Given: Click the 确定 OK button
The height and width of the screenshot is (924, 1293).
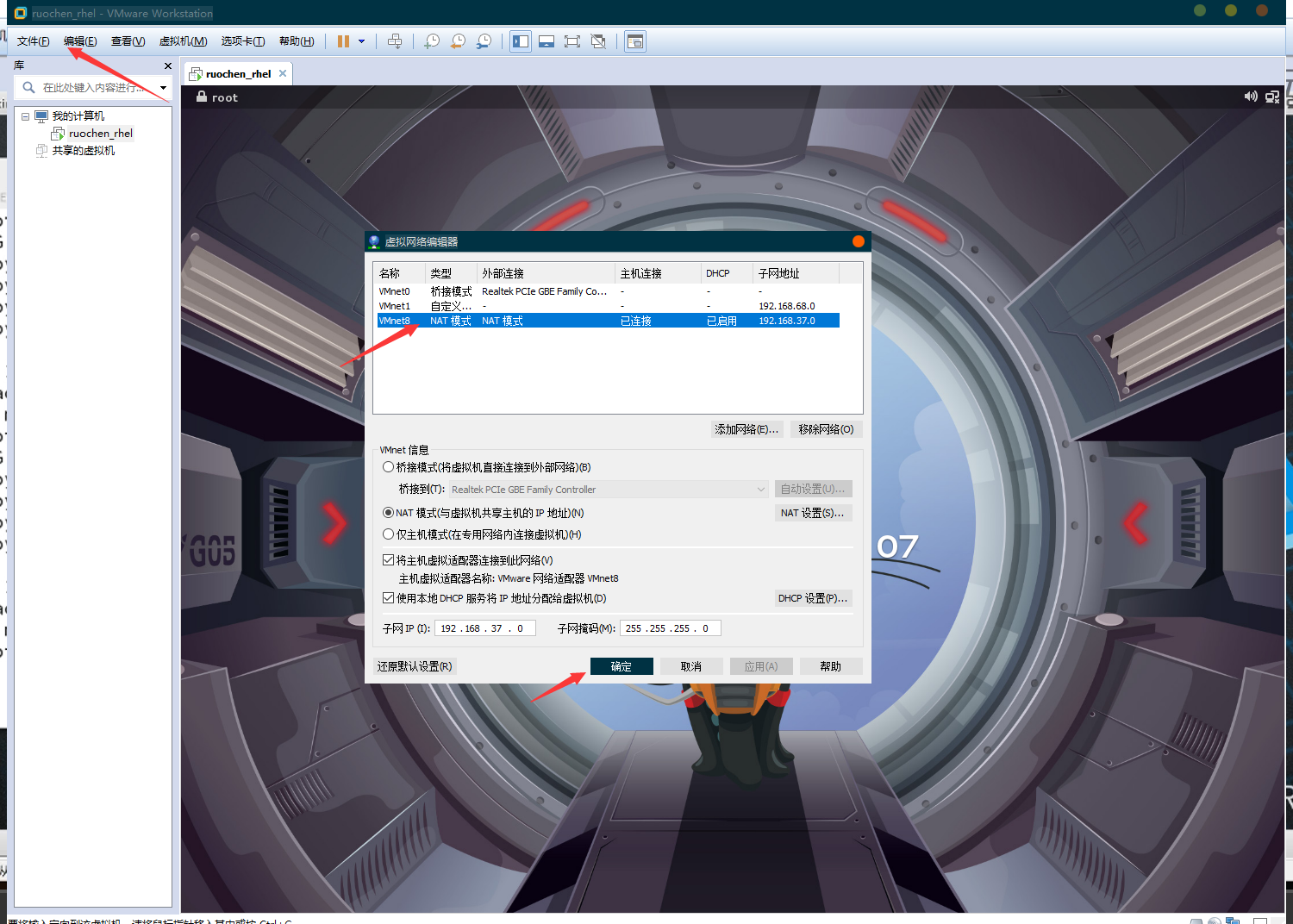Looking at the screenshot, I should [x=622, y=666].
